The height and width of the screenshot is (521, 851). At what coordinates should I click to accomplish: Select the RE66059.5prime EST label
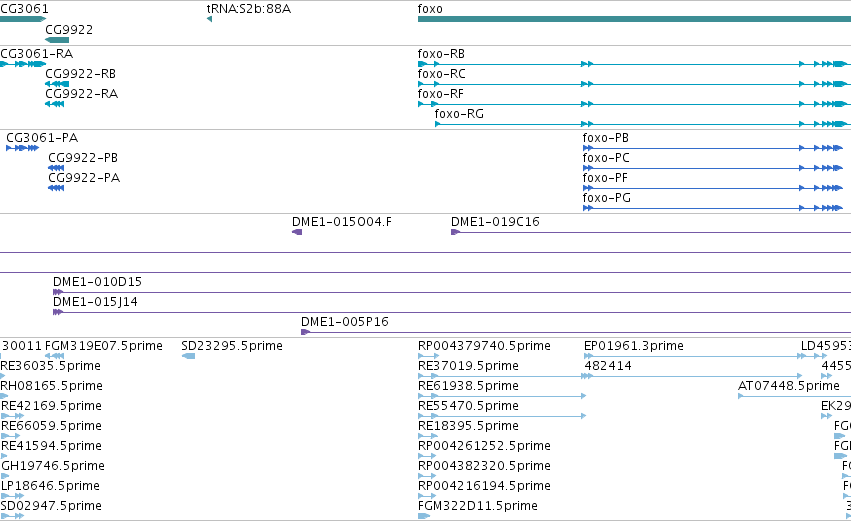click(x=52, y=427)
